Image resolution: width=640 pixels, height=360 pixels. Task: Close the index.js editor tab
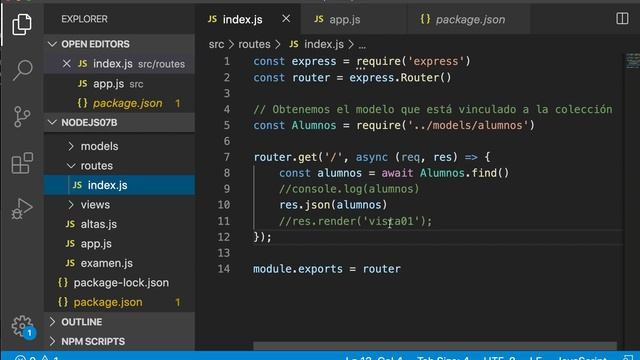tap(286, 19)
